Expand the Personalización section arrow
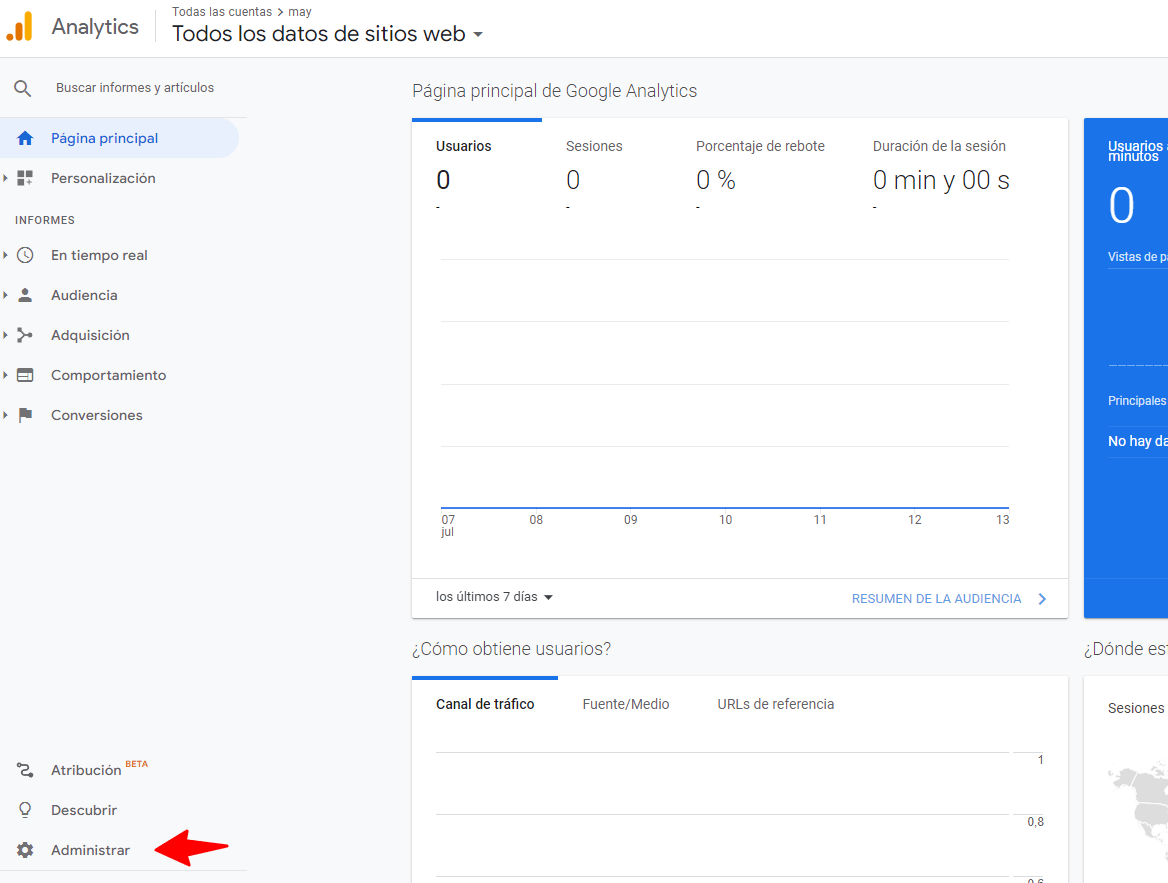Viewport: 1168px width, 883px height. (x=5, y=178)
